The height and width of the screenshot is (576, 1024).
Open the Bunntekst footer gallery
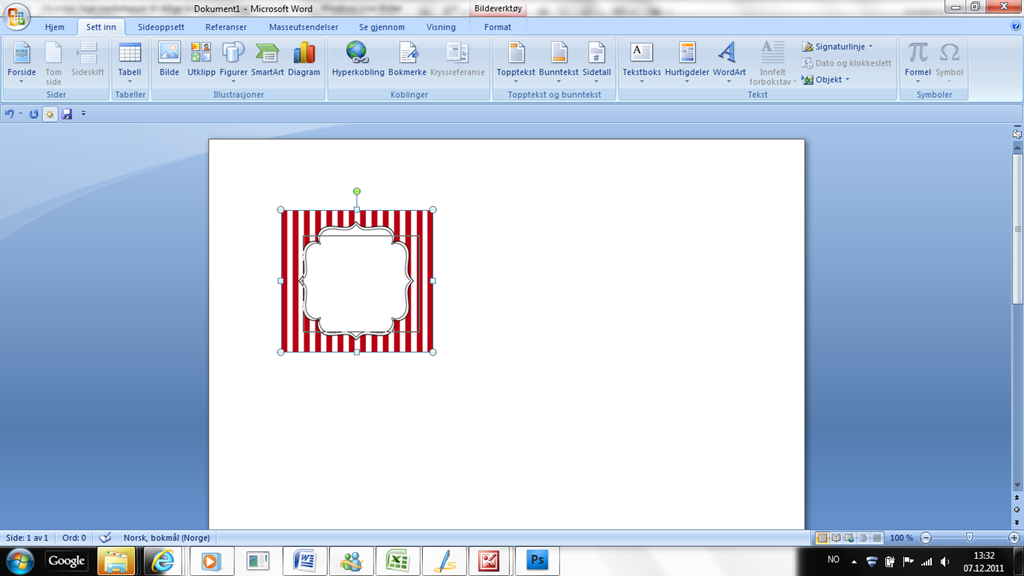(558, 62)
